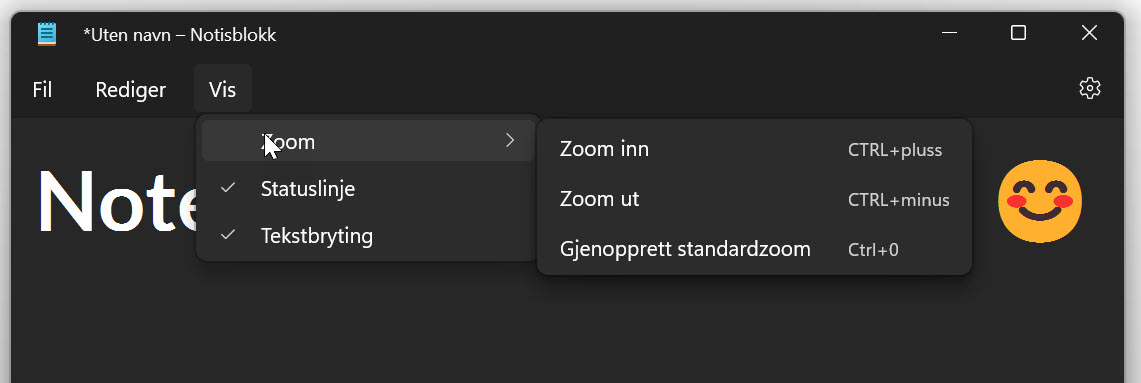Open the Rediger menu
1141x383 pixels.
coord(130,90)
